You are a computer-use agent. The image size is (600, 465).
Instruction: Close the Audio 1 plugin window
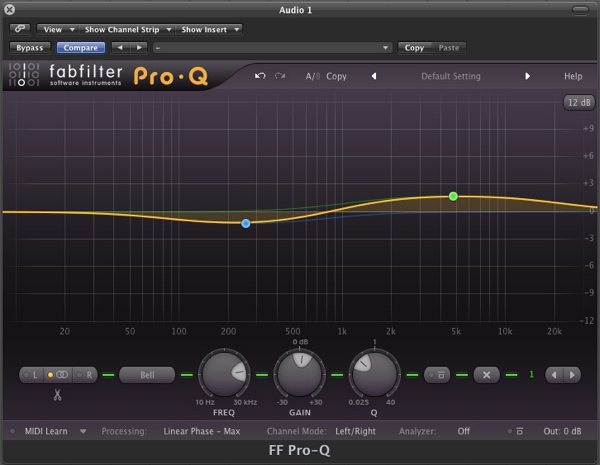(x=10, y=9)
